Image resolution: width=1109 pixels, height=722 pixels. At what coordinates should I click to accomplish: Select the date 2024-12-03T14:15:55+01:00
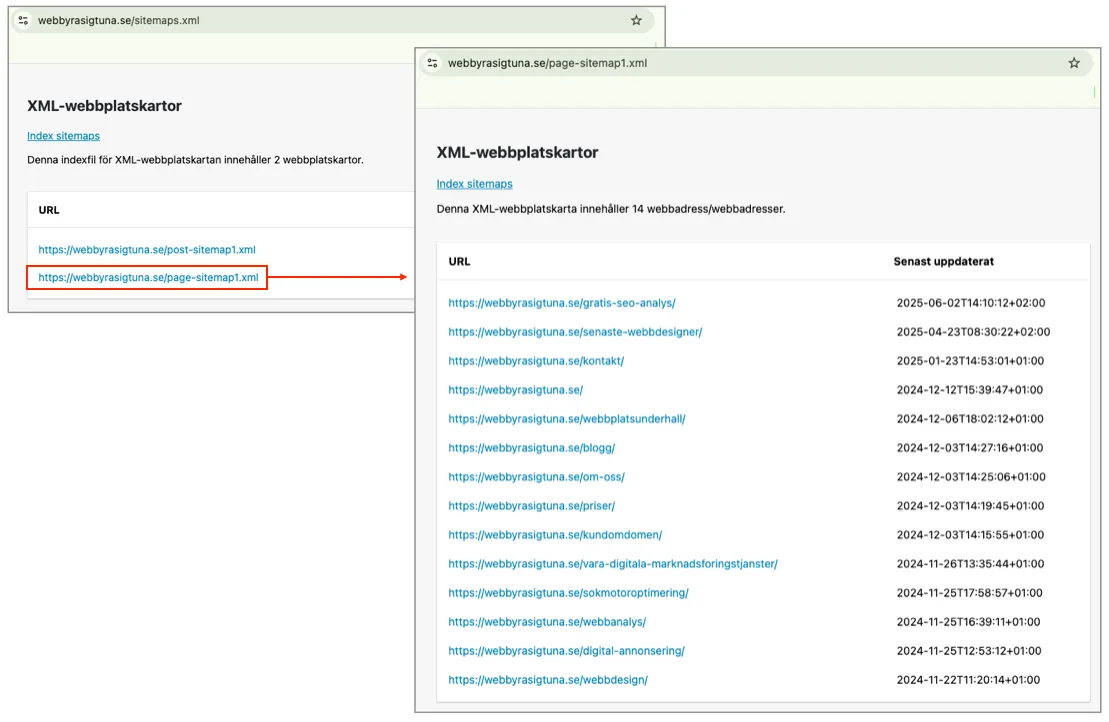pyautogui.click(x=970, y=535)
